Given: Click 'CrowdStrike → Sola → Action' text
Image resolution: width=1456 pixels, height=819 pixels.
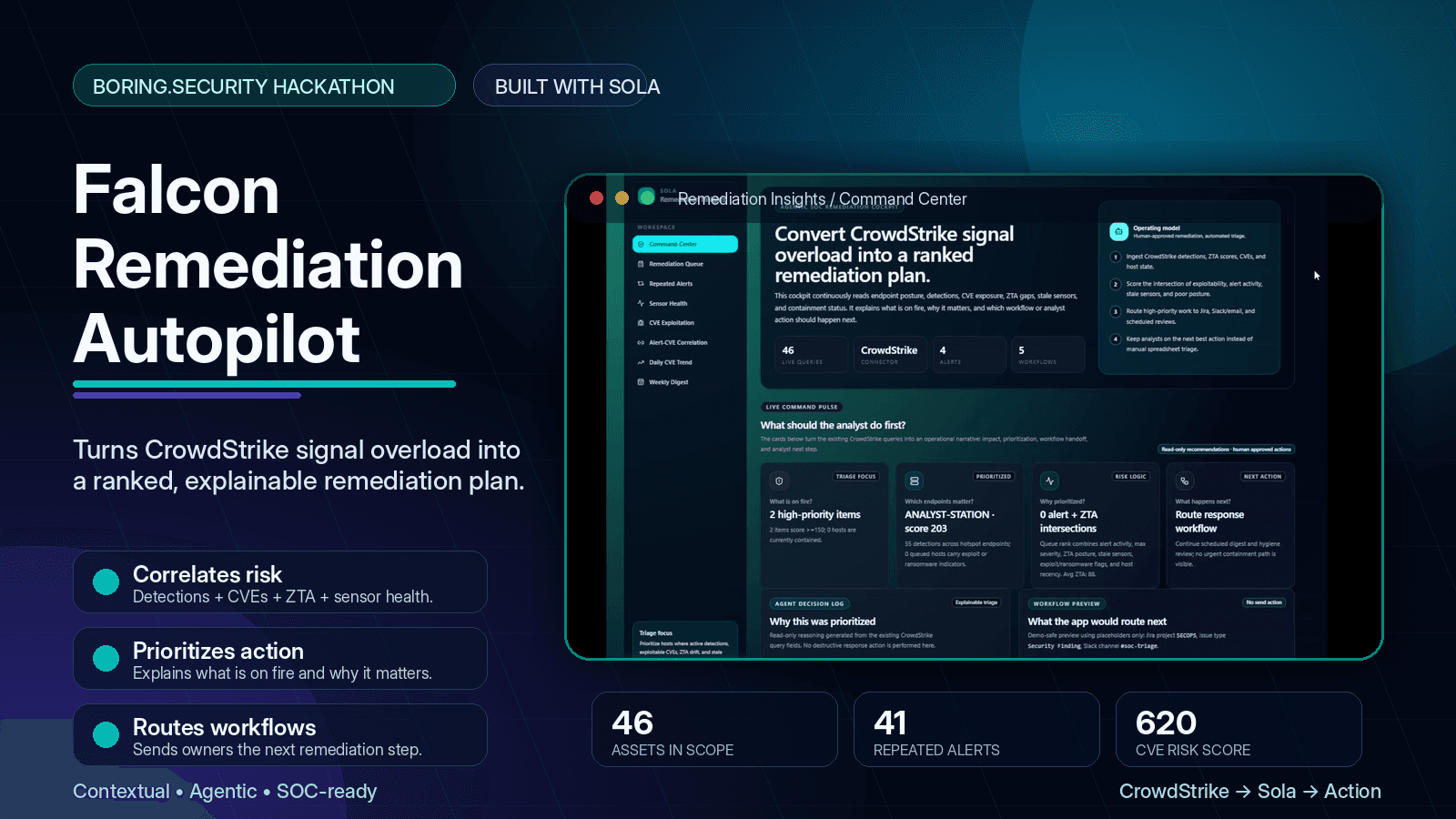Looking at the screenshot, I should (x=1249, y=792).
